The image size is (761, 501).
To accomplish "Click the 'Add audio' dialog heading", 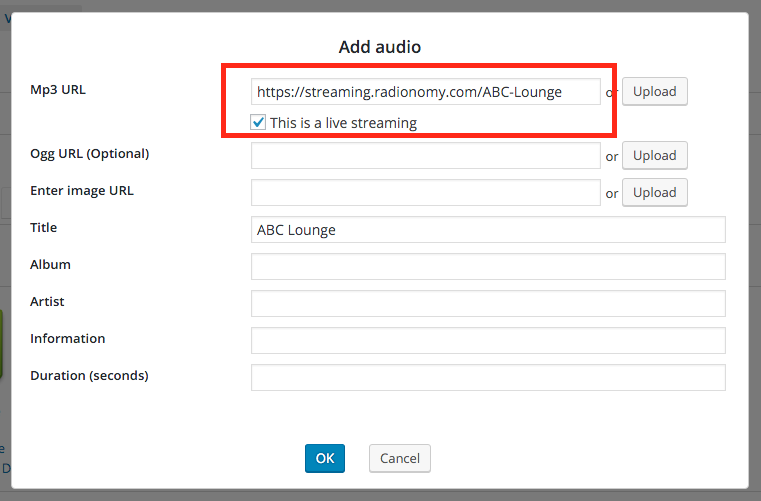I will click(380, 47).
